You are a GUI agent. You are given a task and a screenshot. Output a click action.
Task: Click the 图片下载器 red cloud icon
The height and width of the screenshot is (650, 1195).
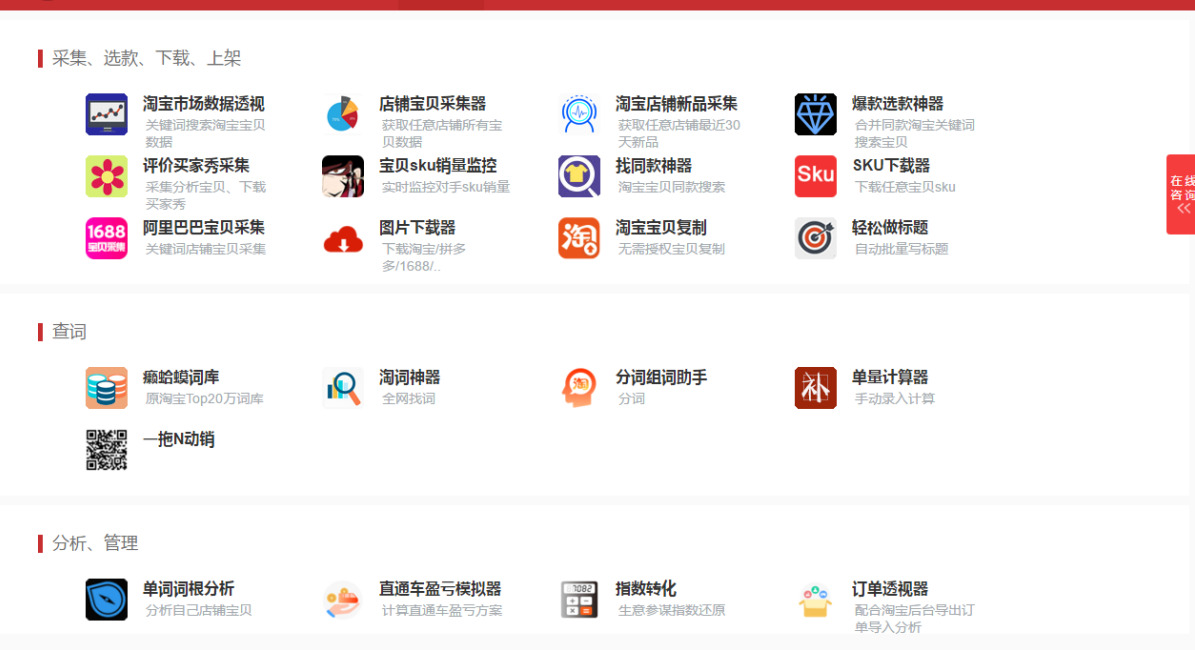click(x=342, y=238)
